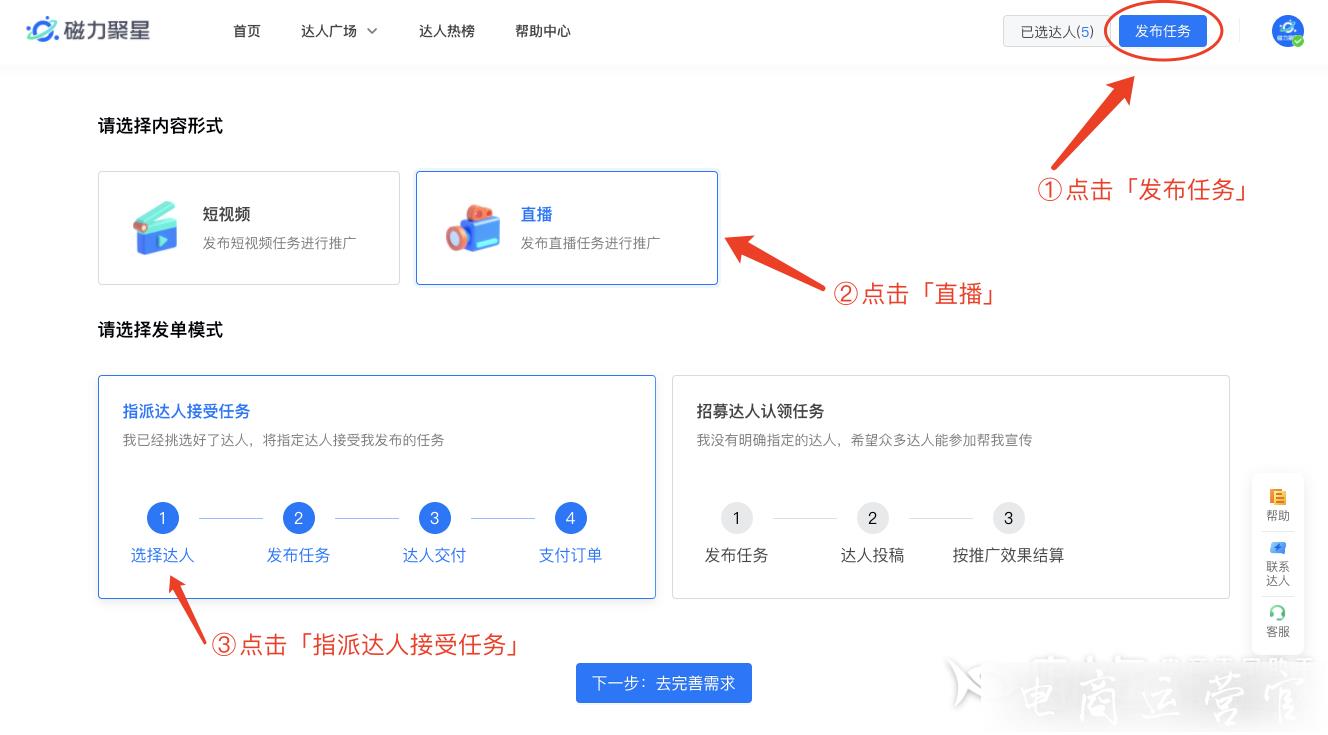The image size is (1328, 735).
Task: Choose 招募达人认领任务 order mode card
Action: pyautogui.click(x=951, y=487)
